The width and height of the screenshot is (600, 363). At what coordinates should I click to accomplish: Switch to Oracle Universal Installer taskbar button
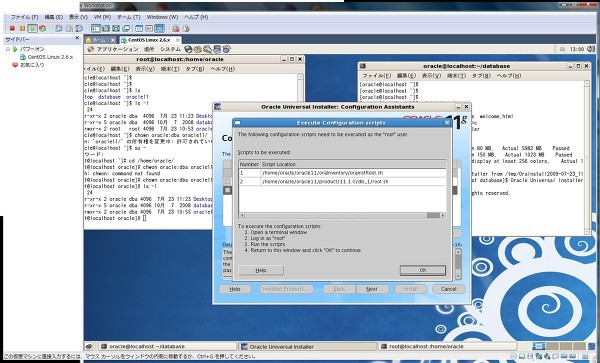308,347
